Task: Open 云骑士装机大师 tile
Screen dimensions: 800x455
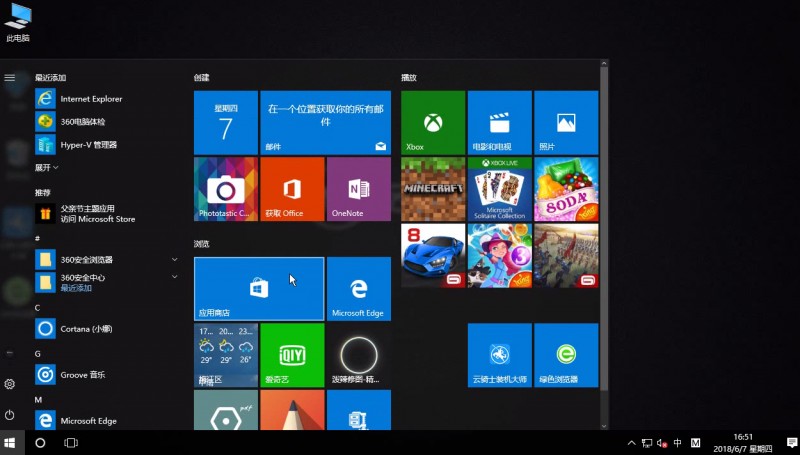Action: click(x=499, y=355)
